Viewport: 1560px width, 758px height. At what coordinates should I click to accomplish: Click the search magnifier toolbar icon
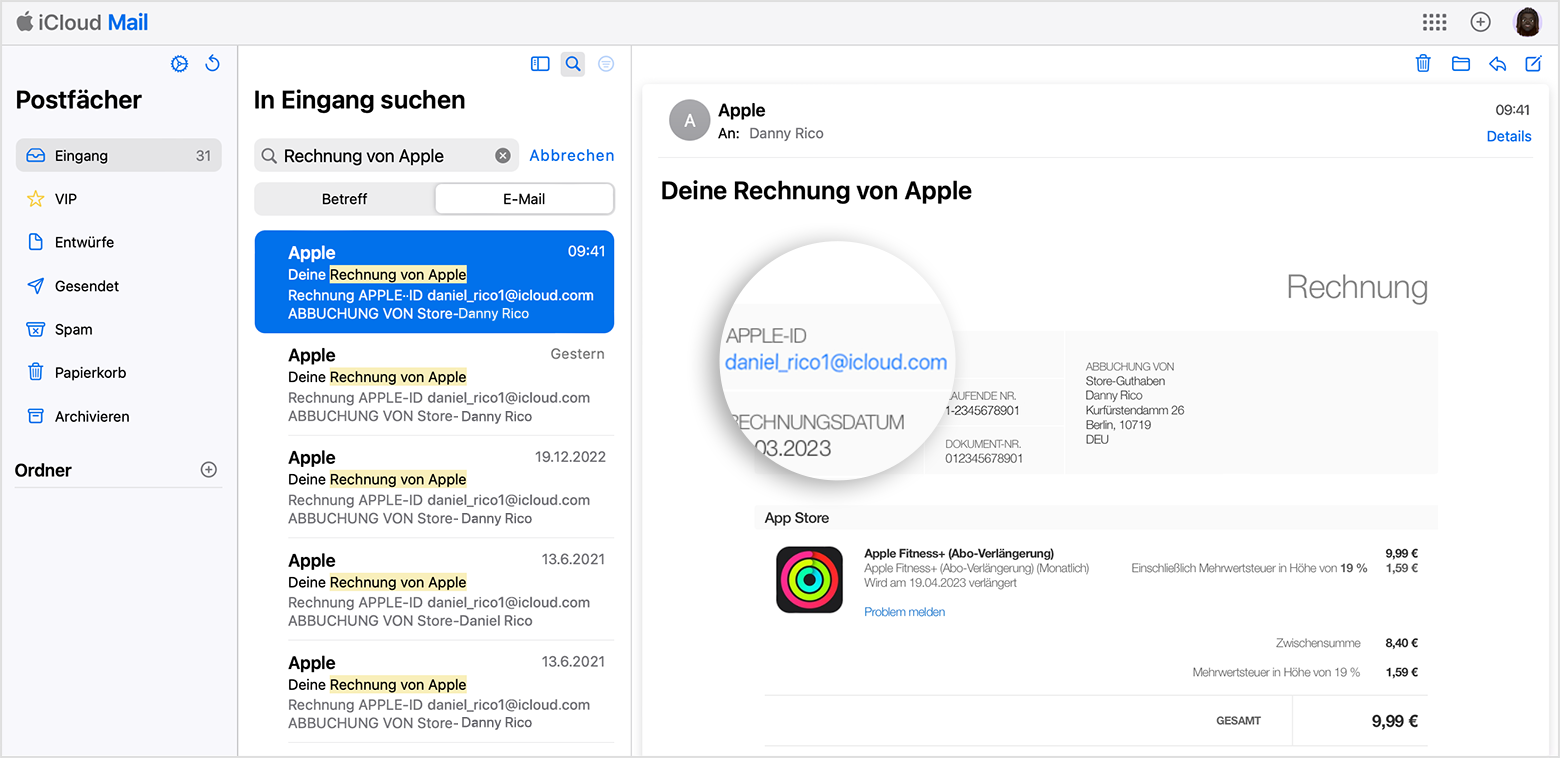tap(573, 64)
